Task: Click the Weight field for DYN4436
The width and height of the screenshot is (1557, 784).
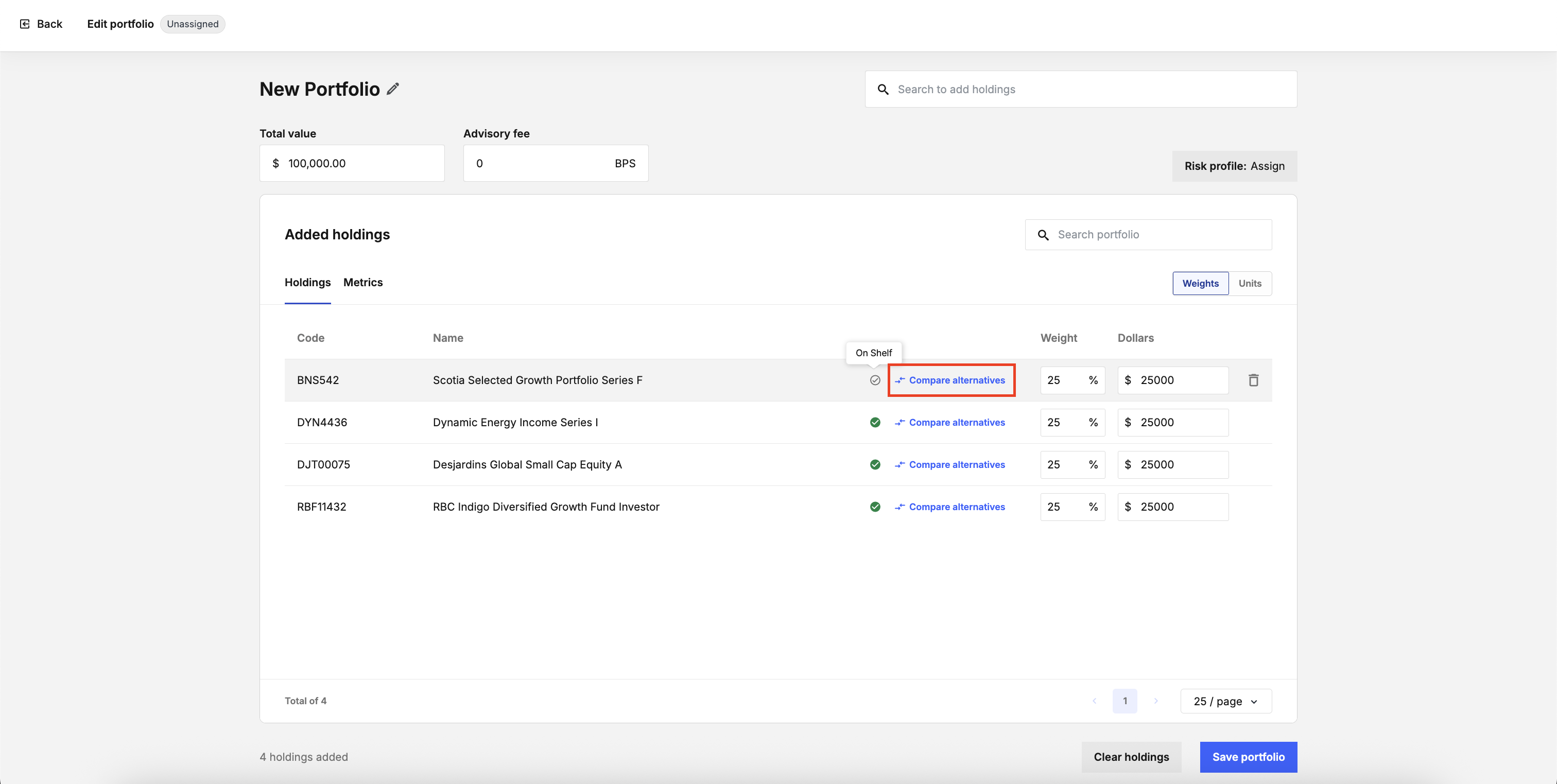Action: [x=1072, y=423]
